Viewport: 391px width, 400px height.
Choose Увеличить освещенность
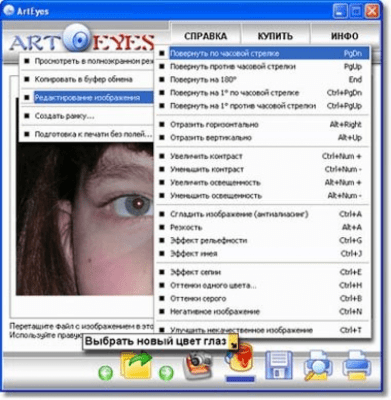click(263, 183)
